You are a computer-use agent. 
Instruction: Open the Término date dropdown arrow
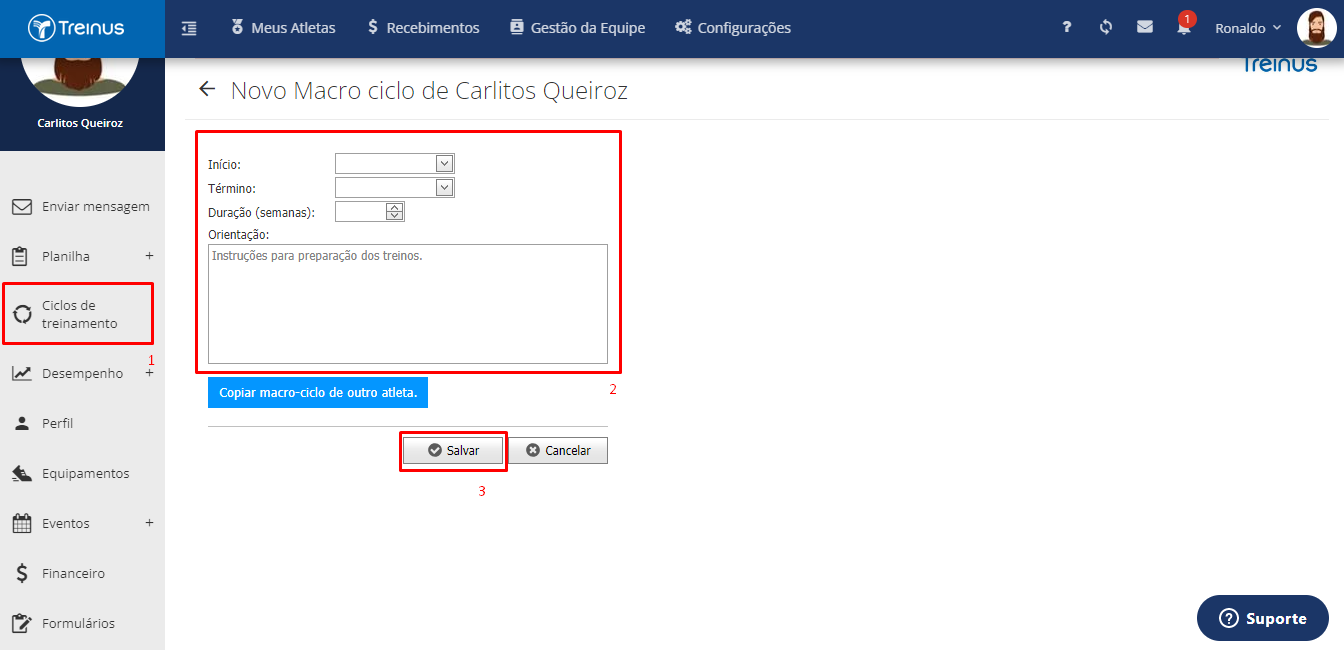(x=445, y=187)
